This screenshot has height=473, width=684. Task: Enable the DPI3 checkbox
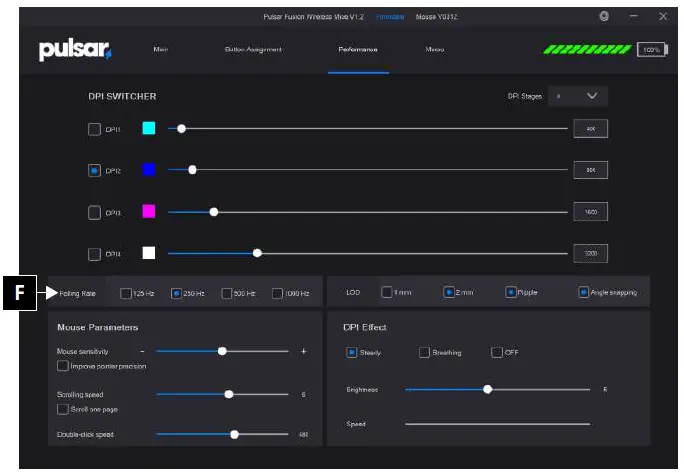tap(94, 213)
